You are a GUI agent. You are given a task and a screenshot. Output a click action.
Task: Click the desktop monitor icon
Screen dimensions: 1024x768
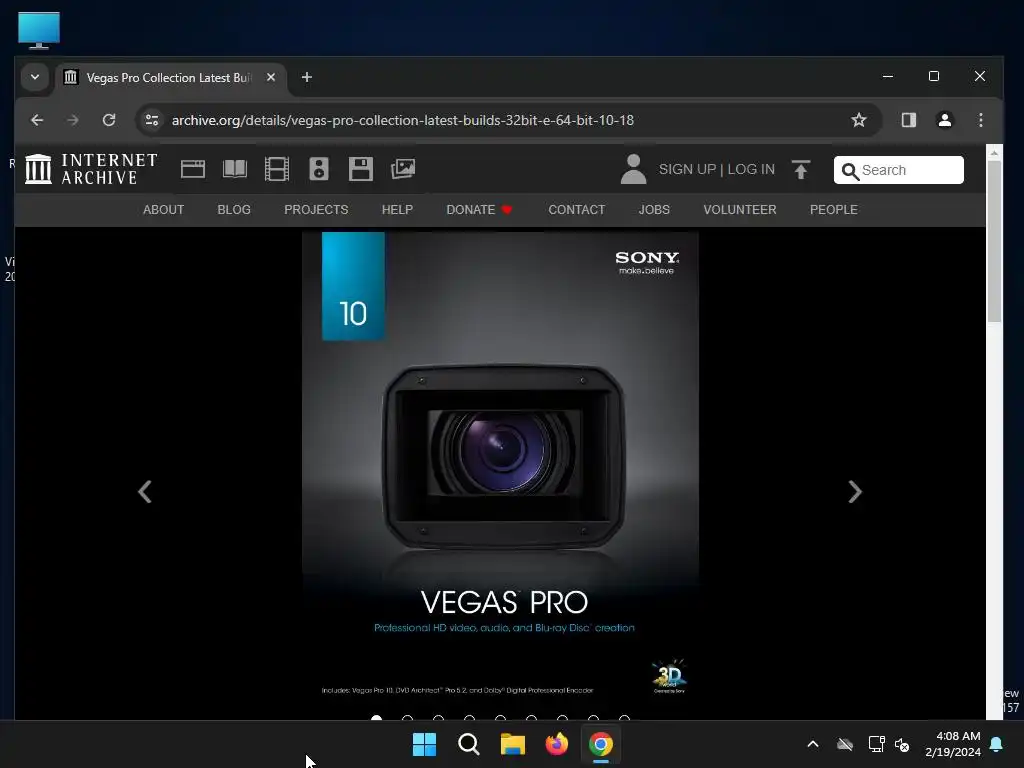[39, 30]
